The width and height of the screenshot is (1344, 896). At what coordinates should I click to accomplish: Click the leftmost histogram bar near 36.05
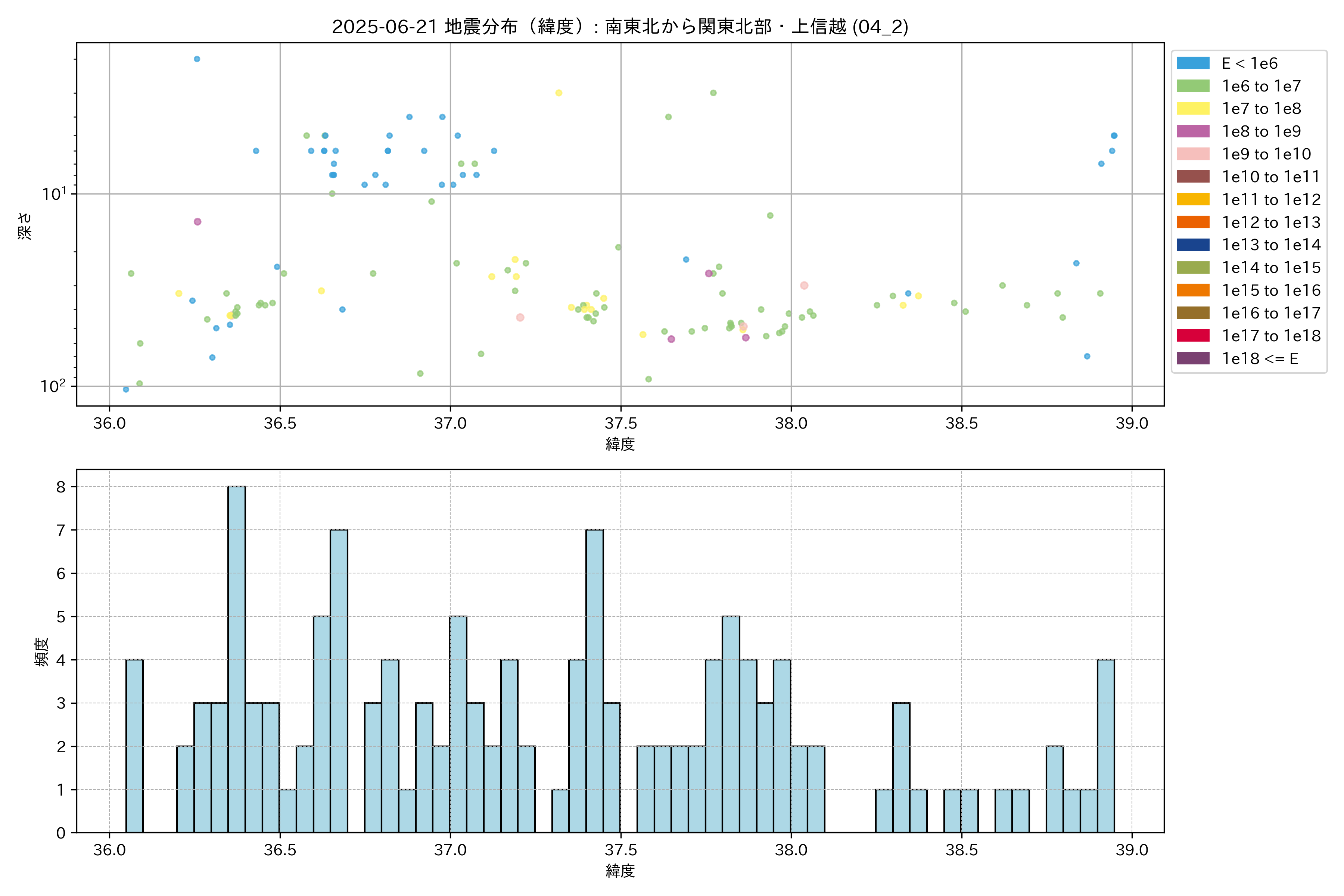[134, 746]
